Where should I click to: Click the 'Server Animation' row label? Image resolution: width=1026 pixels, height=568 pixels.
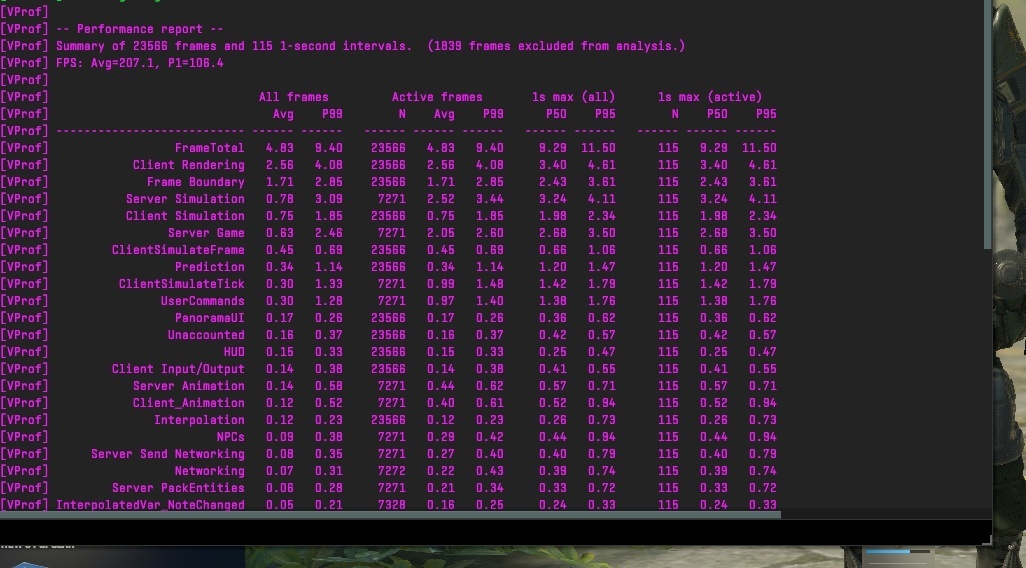(x=188, y=387)
